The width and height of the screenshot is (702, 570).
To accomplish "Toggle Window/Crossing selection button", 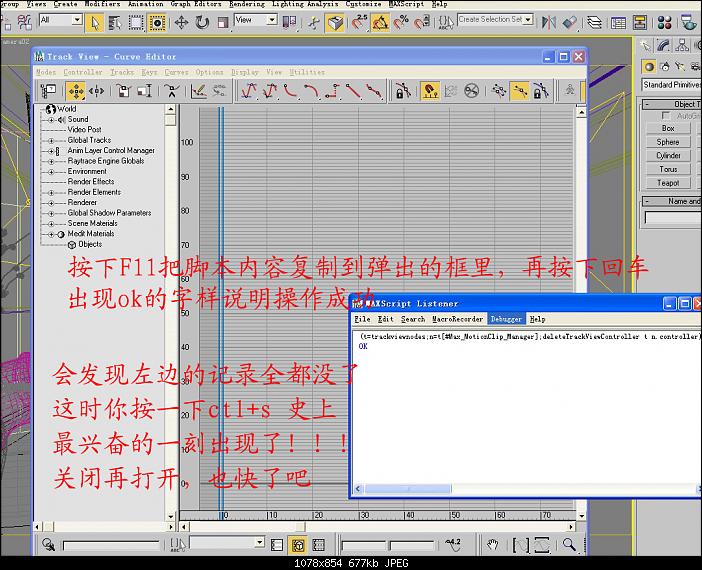I will [157, 22].
